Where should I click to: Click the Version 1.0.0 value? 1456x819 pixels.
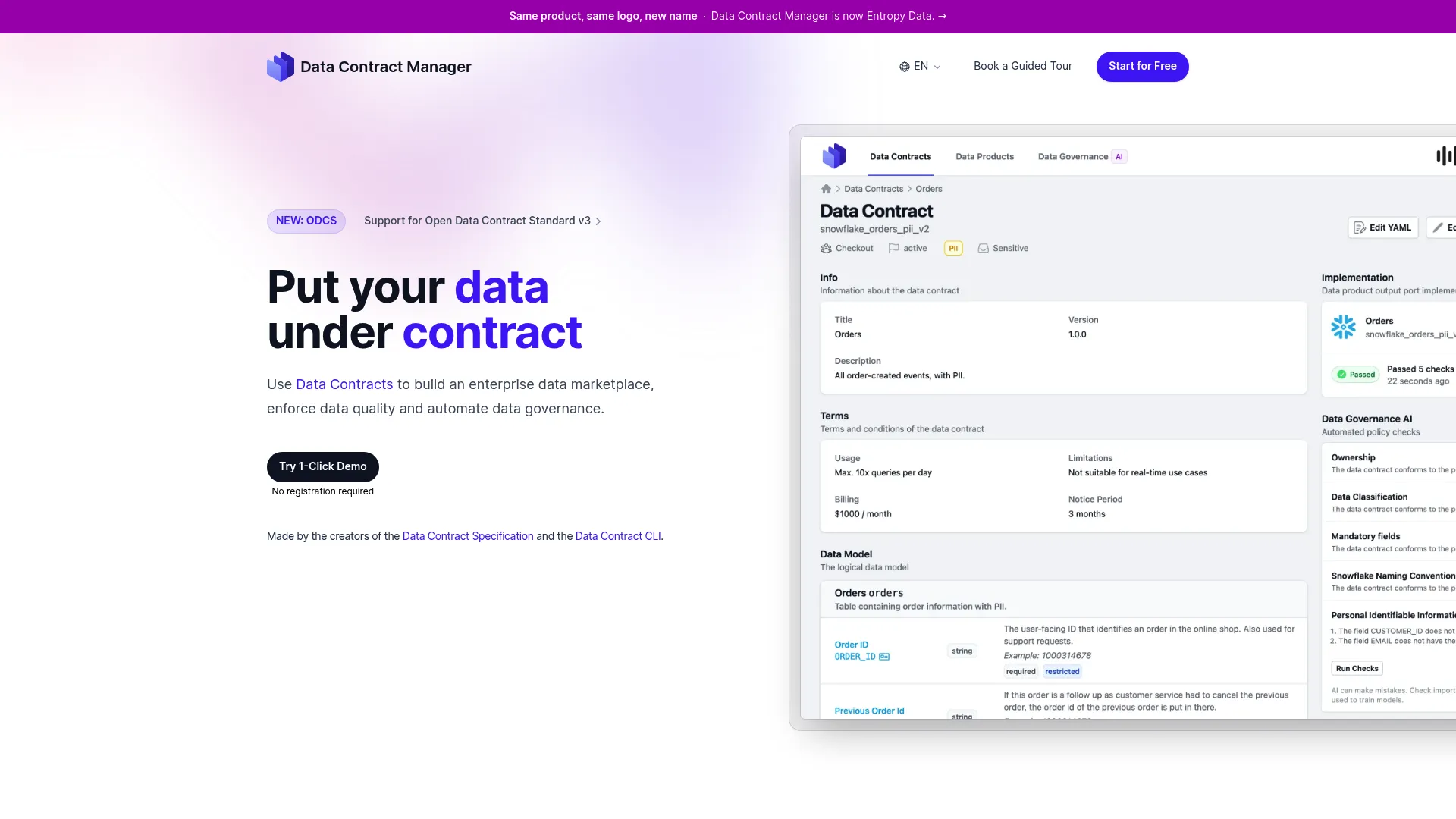coord(1077,334)
